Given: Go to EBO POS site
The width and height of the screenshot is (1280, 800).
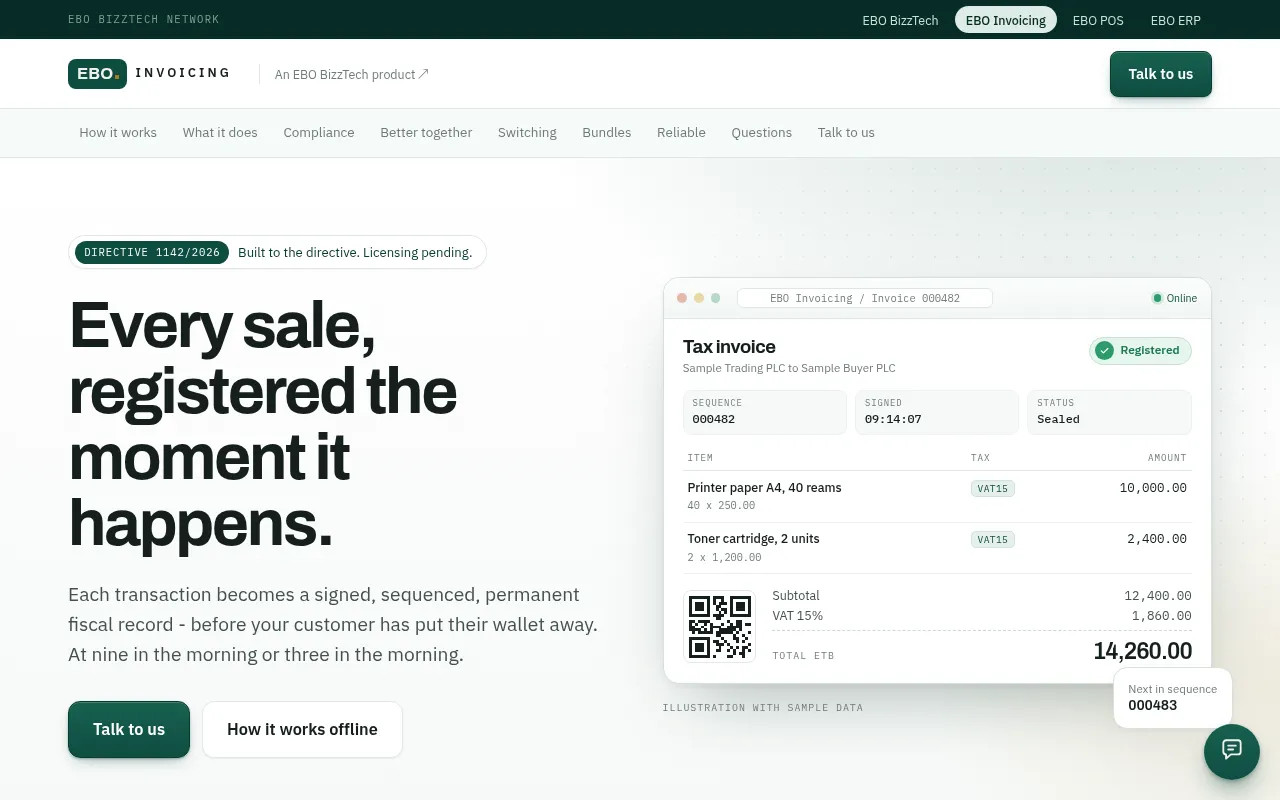Looking at the screenshot, I should (x=1098, y=20).
